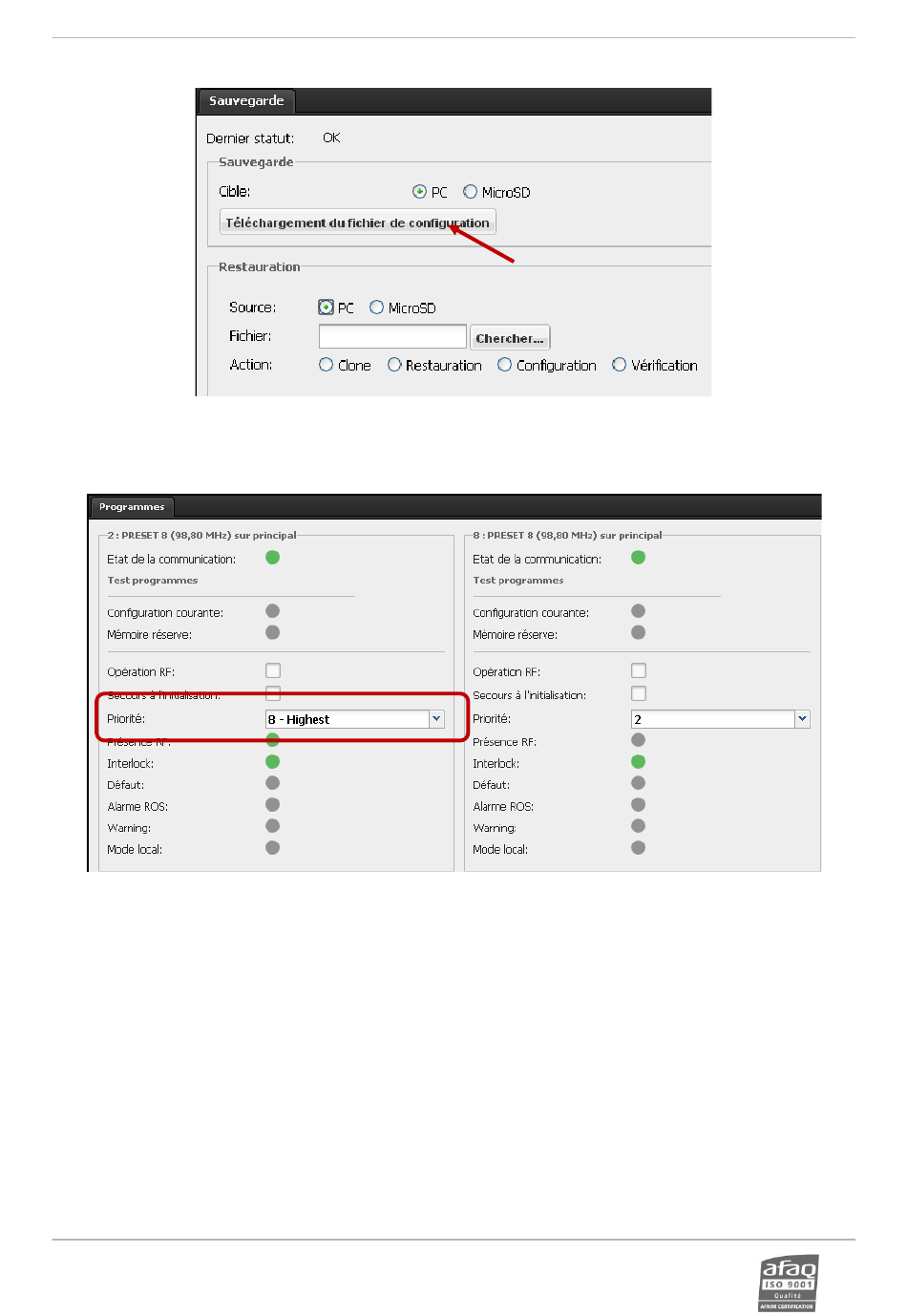Choose the Configuration action option
The height and width of the screenshot is (1316, 907).
(505, 365)
